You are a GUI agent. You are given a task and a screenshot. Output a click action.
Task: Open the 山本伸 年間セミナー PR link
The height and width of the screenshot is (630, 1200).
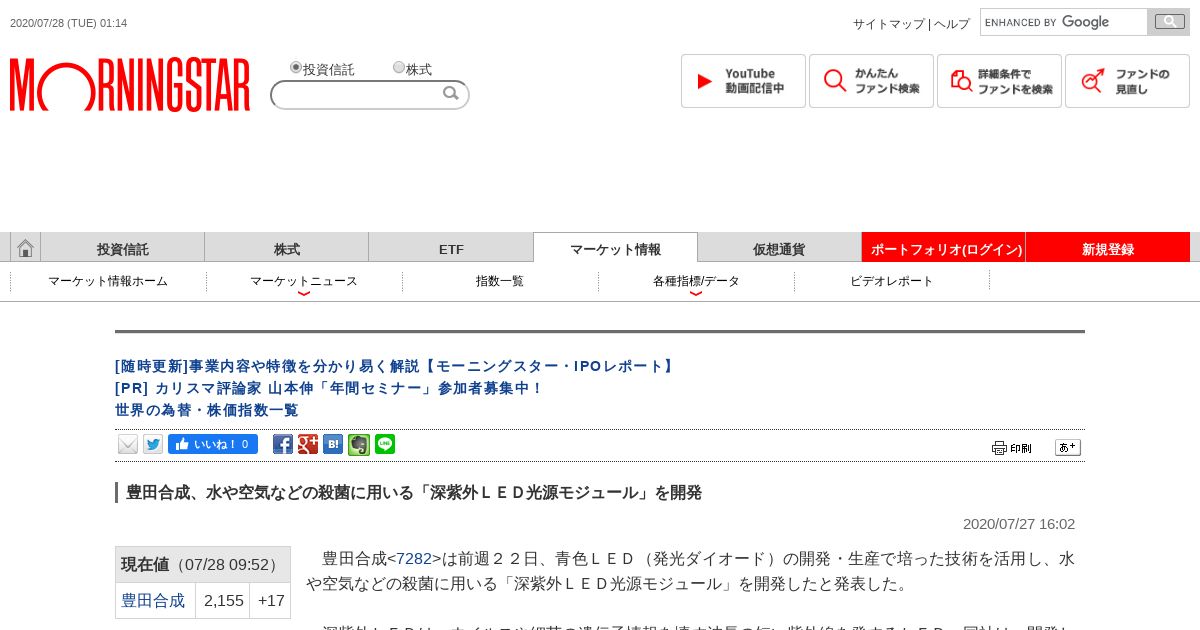click(329, 388)
